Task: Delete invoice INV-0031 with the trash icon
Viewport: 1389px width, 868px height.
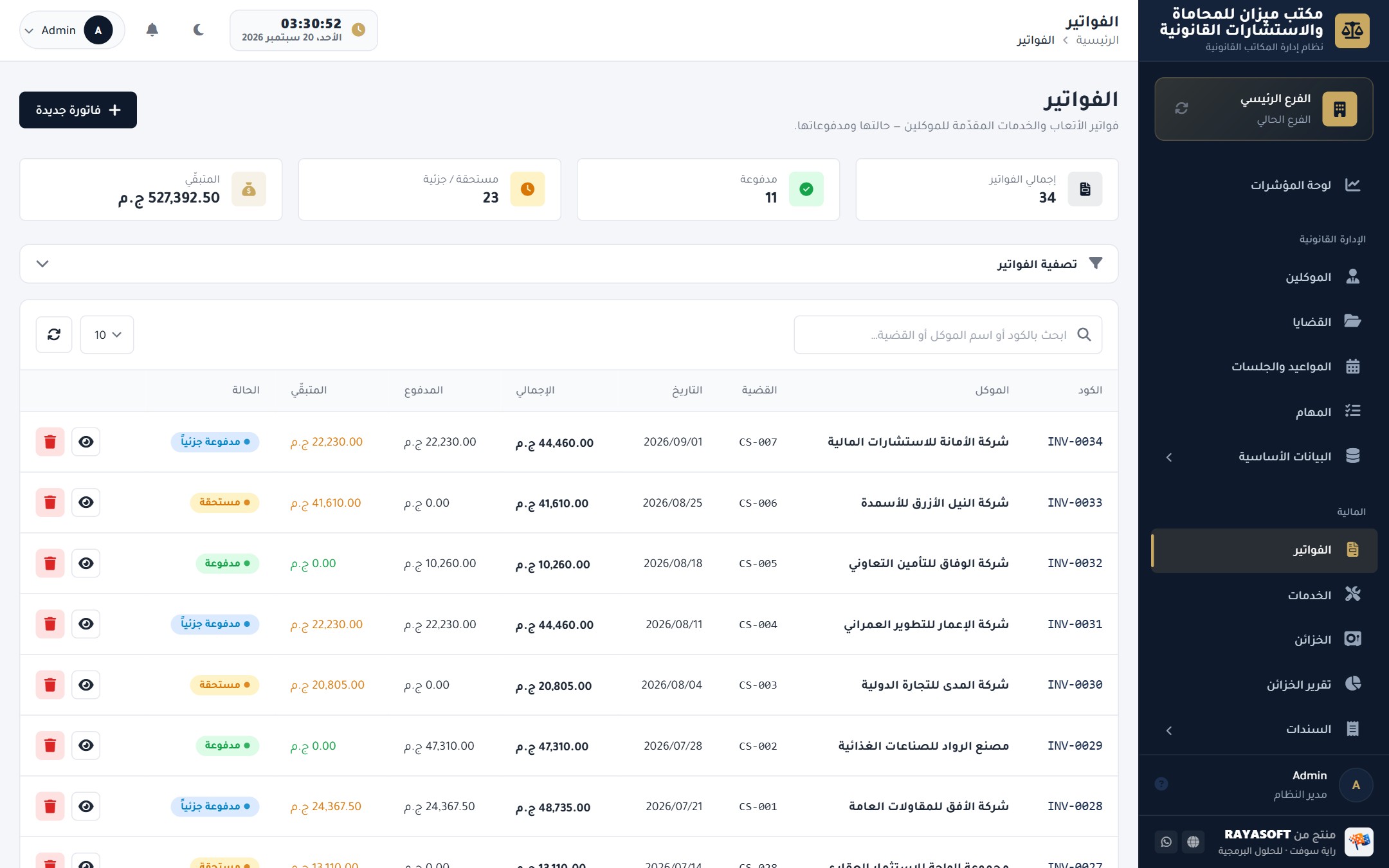Action: pyautogui.click(x=50, y=624)
